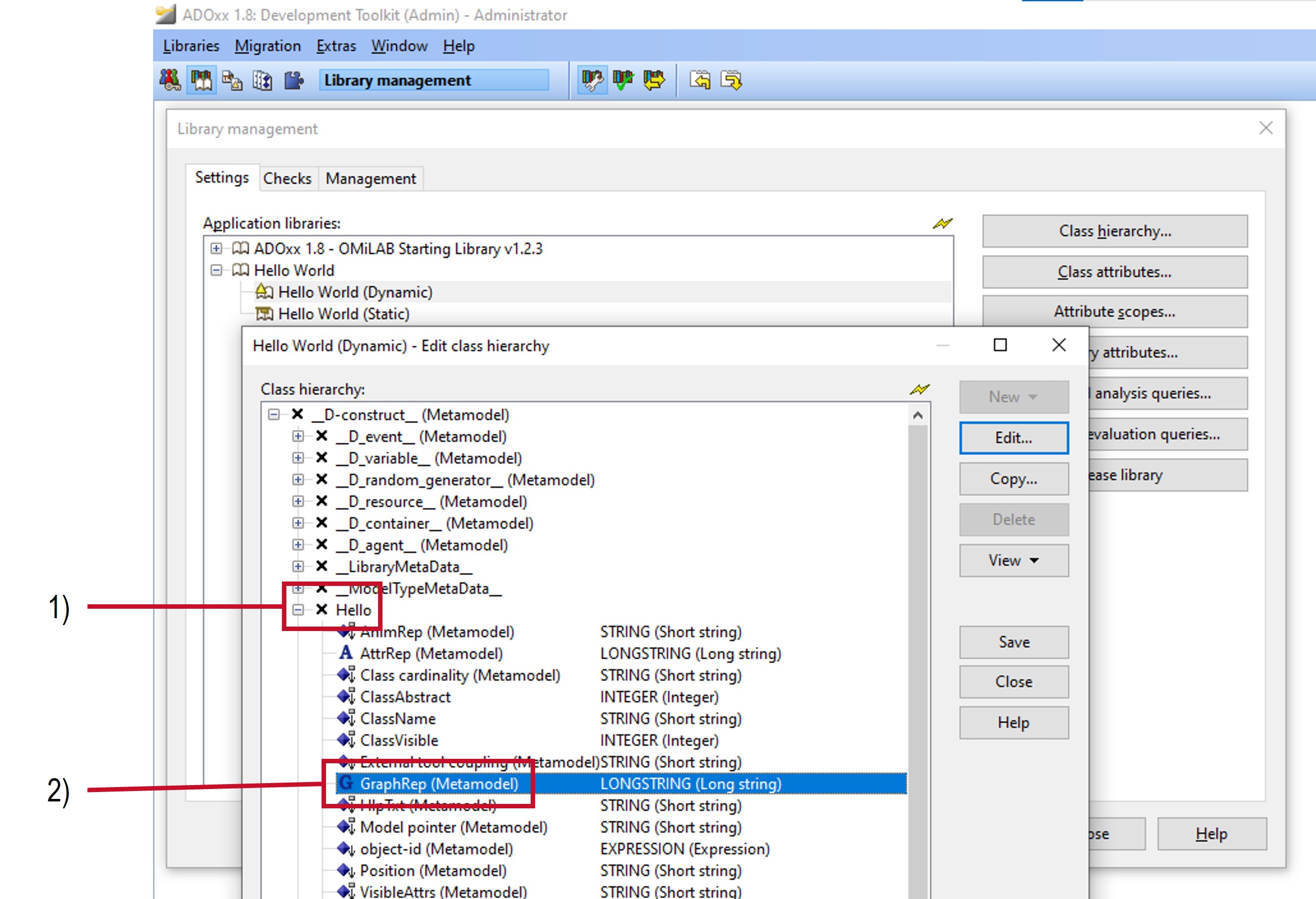Click Help button in Library management window
The width and height of the screenshot is (1316, 899).
tap(1211, 833)
